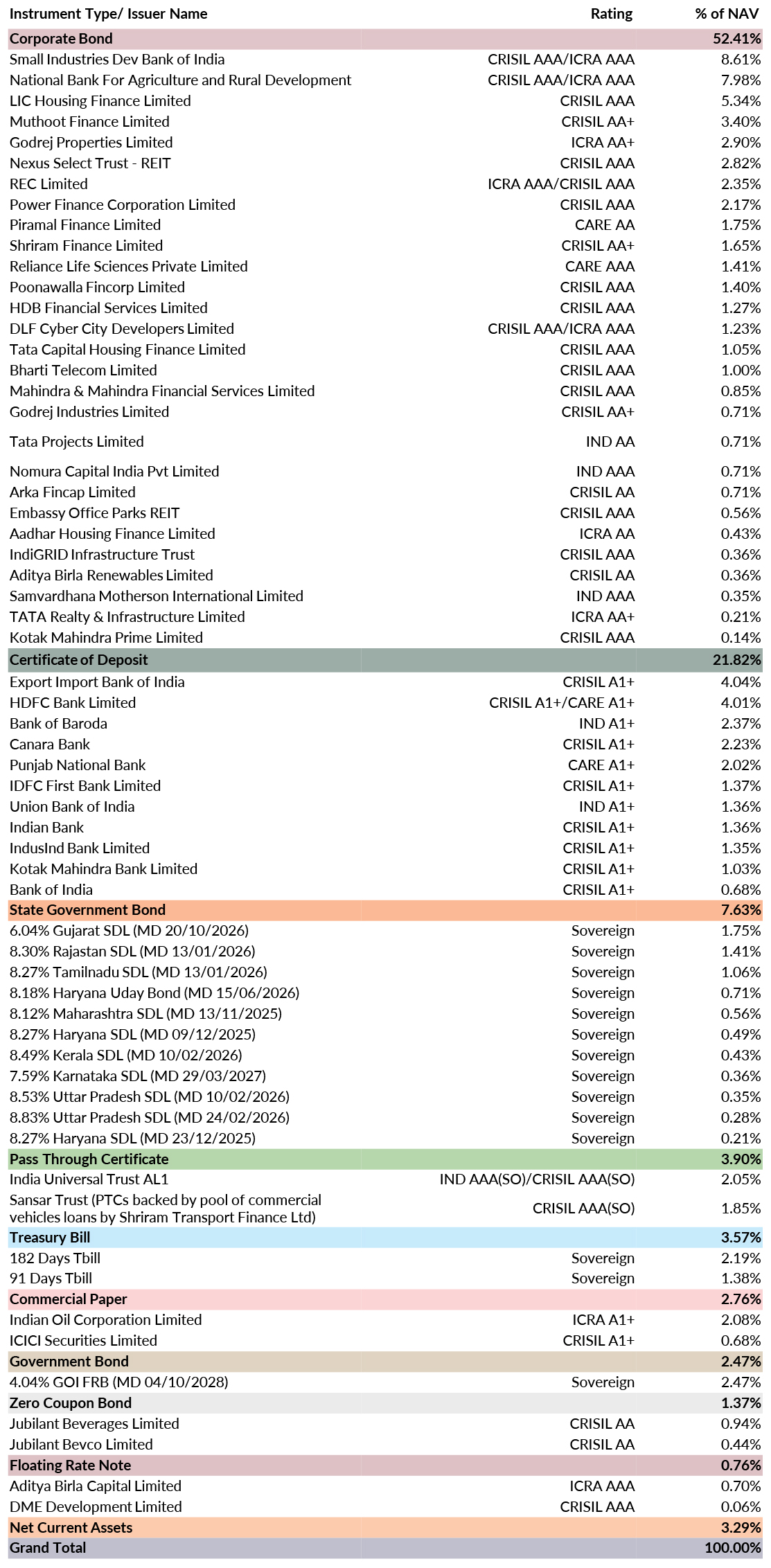Click the Rating column header
This screenshot has height=1568, width=771.
click(612, 14)
